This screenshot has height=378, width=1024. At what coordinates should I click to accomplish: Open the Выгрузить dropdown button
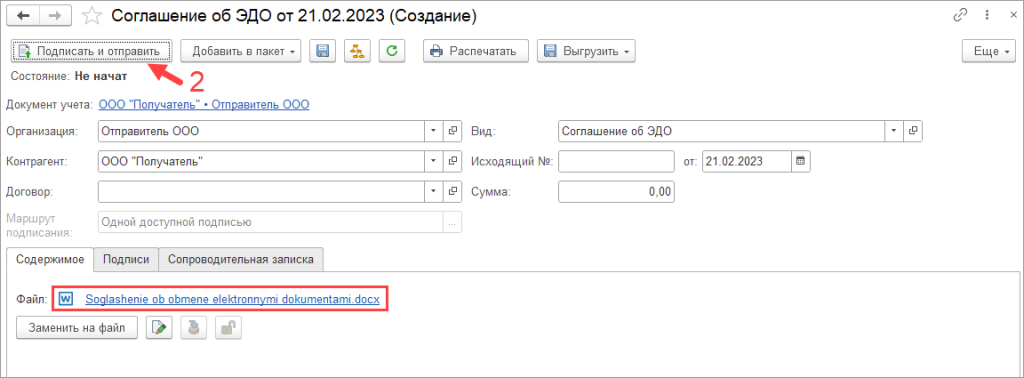[x=586, y=51]
